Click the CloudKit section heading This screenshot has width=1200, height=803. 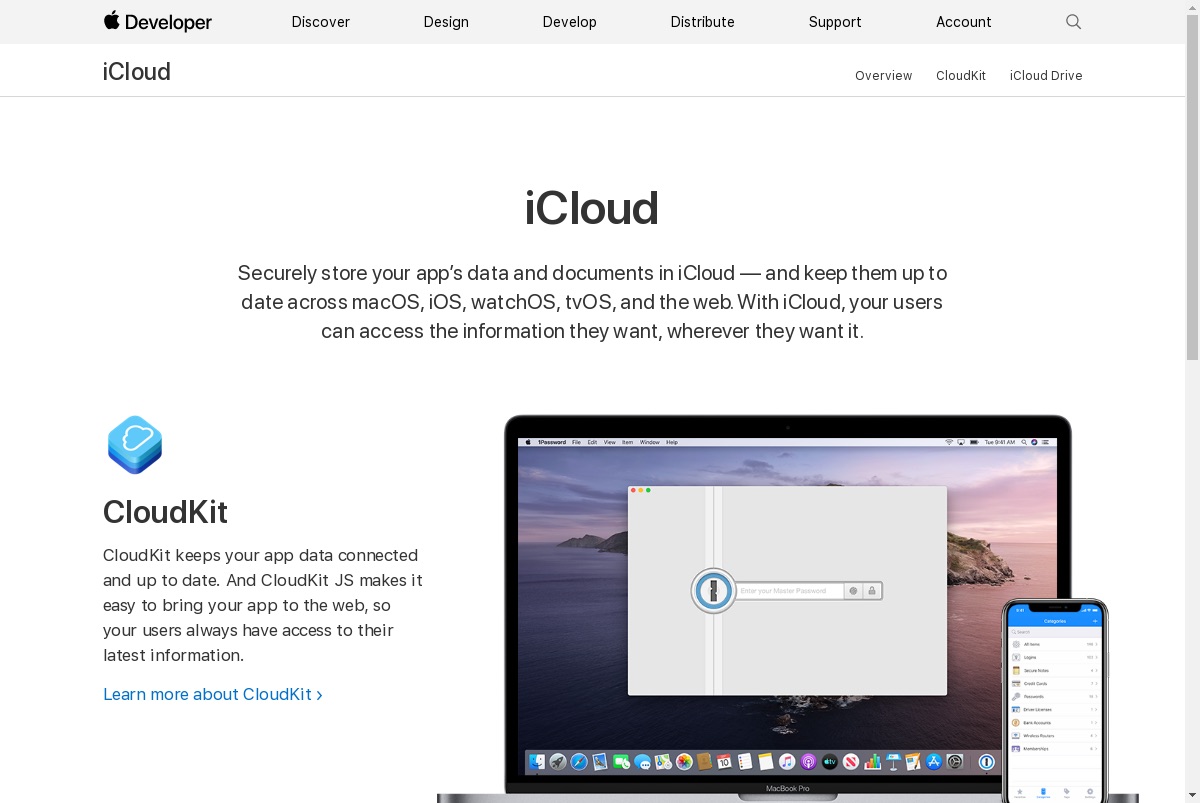coord(165,512)
